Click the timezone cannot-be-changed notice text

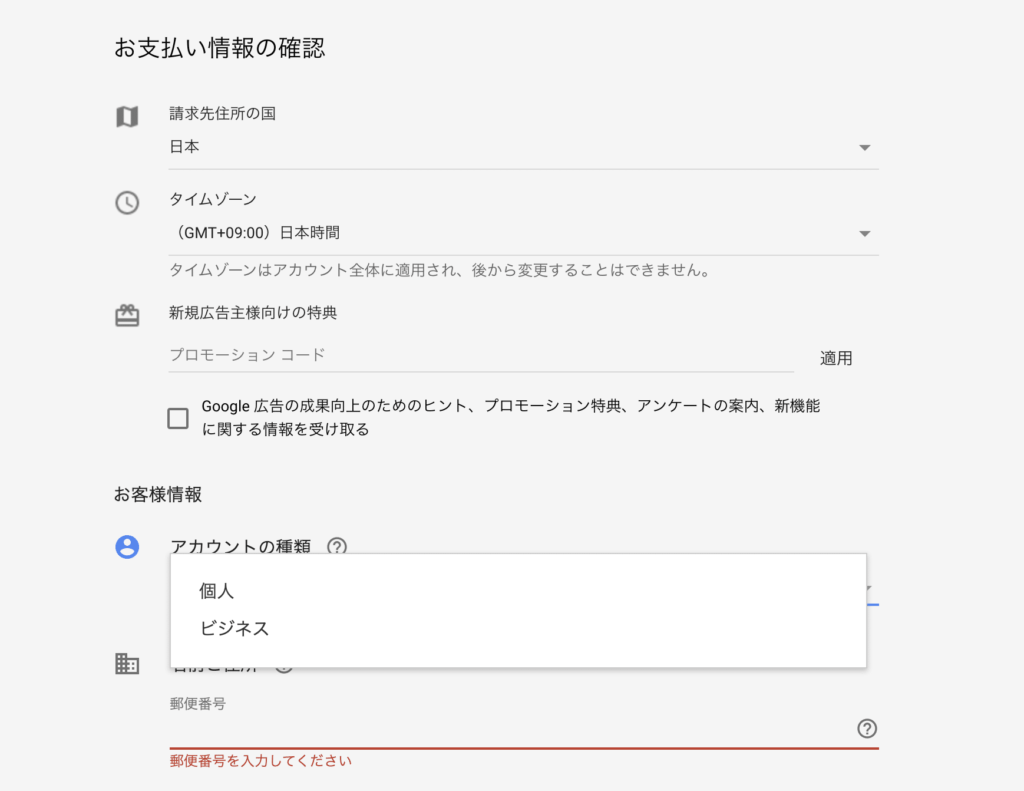(439, 270)
